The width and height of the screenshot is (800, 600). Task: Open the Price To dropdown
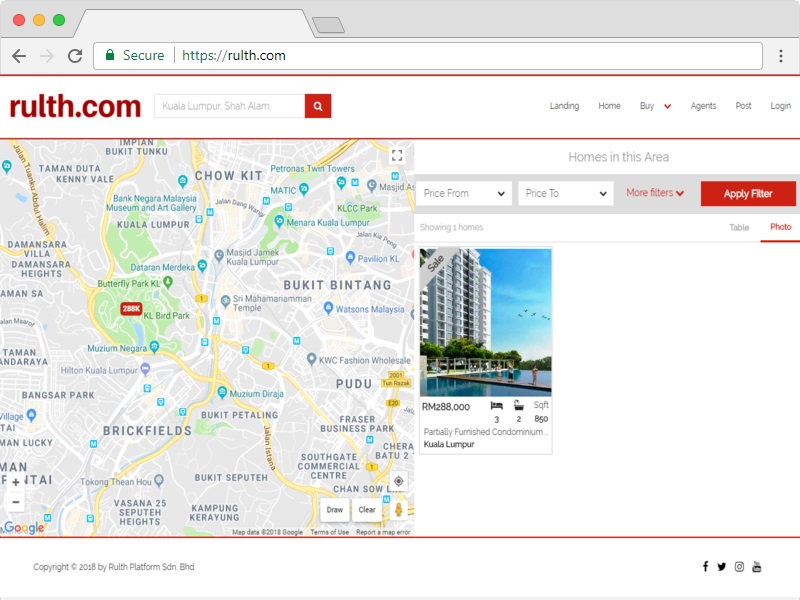coord(565,193)
